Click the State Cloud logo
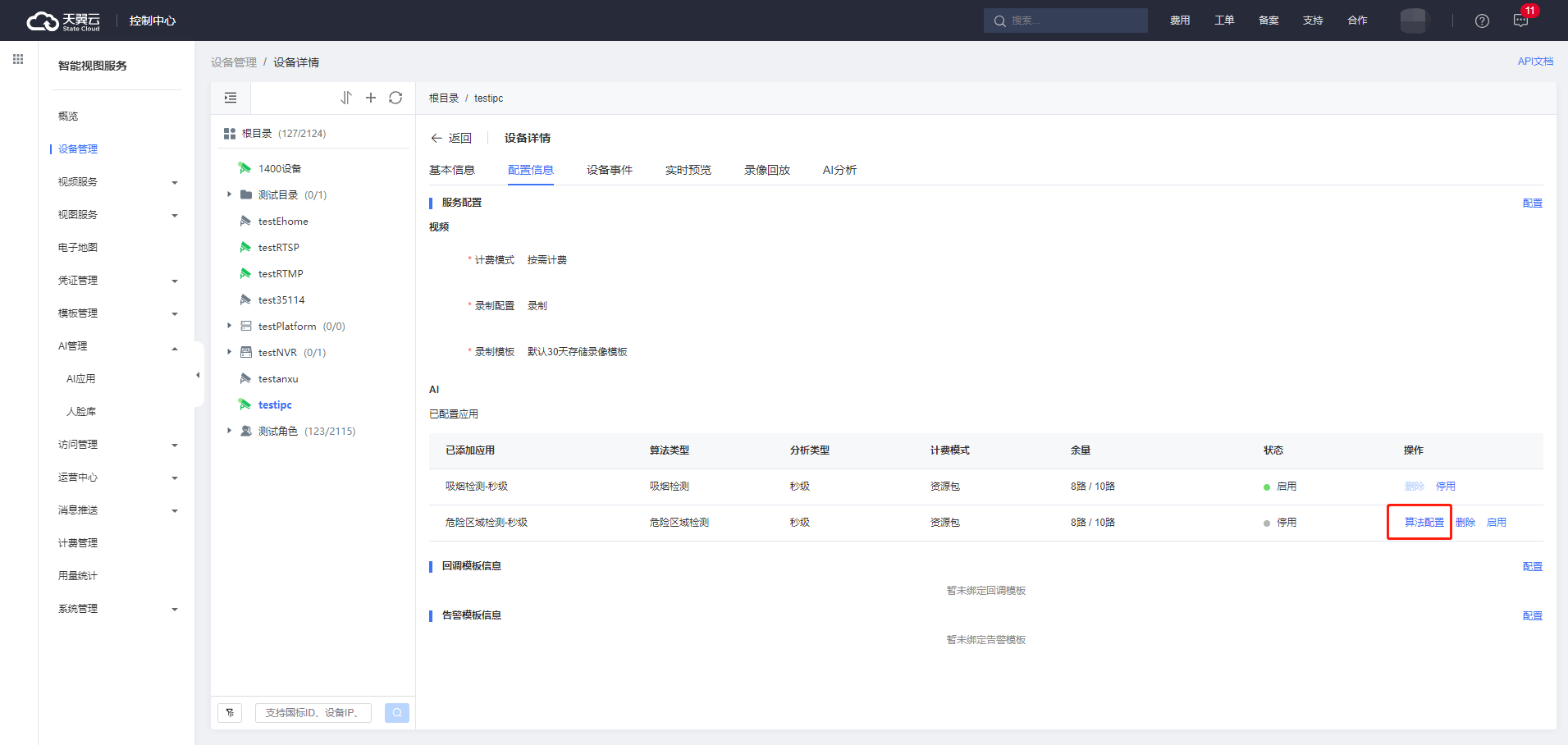This screenshot has width=1568, height=745. coord(63,21)
